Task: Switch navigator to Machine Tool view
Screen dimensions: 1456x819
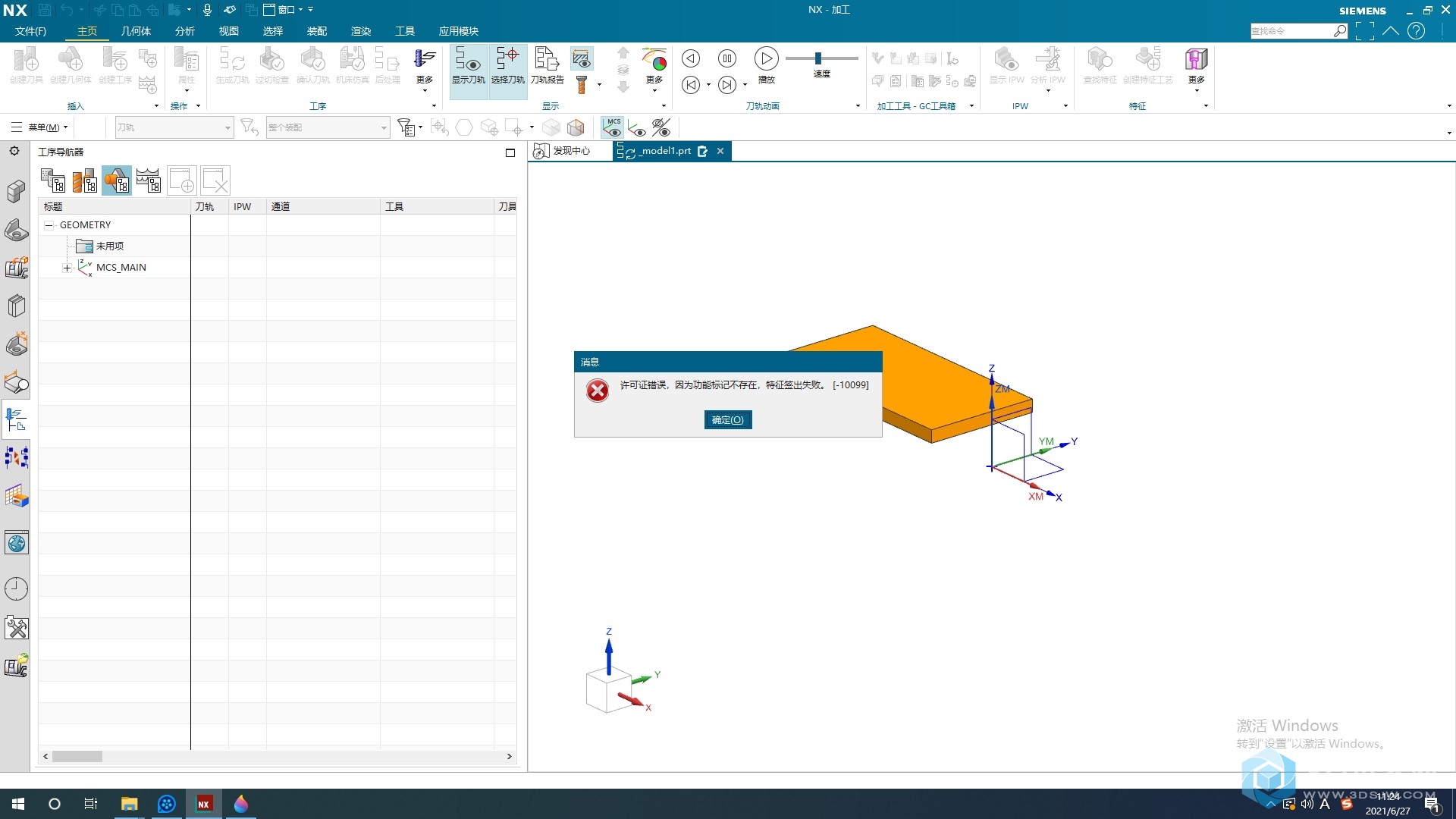Action: tap(85, 180)
